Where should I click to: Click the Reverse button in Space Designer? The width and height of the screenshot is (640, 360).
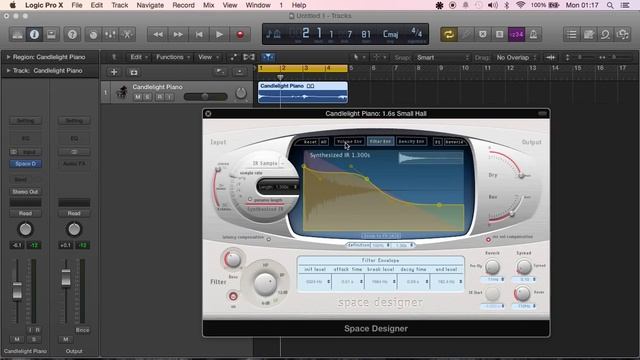[454, 142]
